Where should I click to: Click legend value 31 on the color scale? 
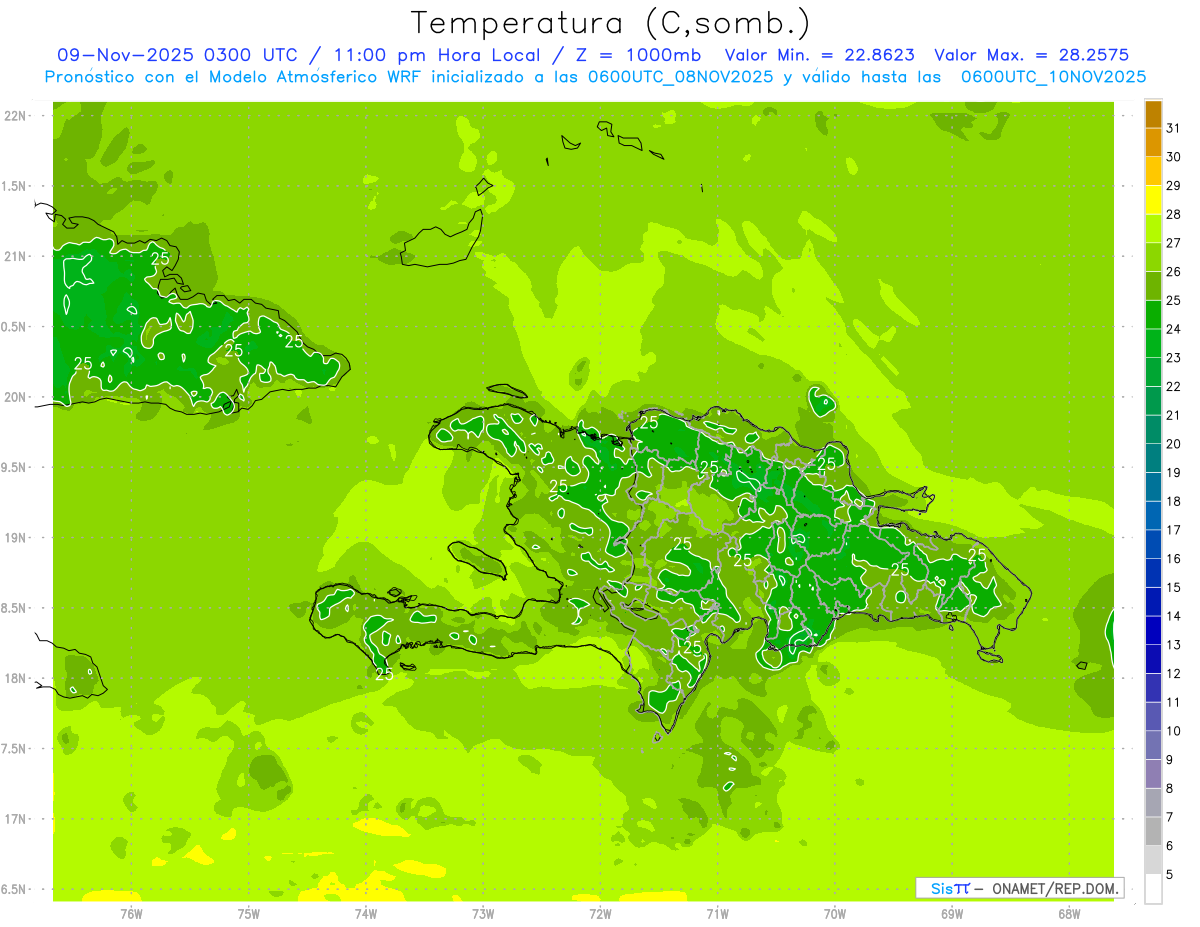[1173, 128]
